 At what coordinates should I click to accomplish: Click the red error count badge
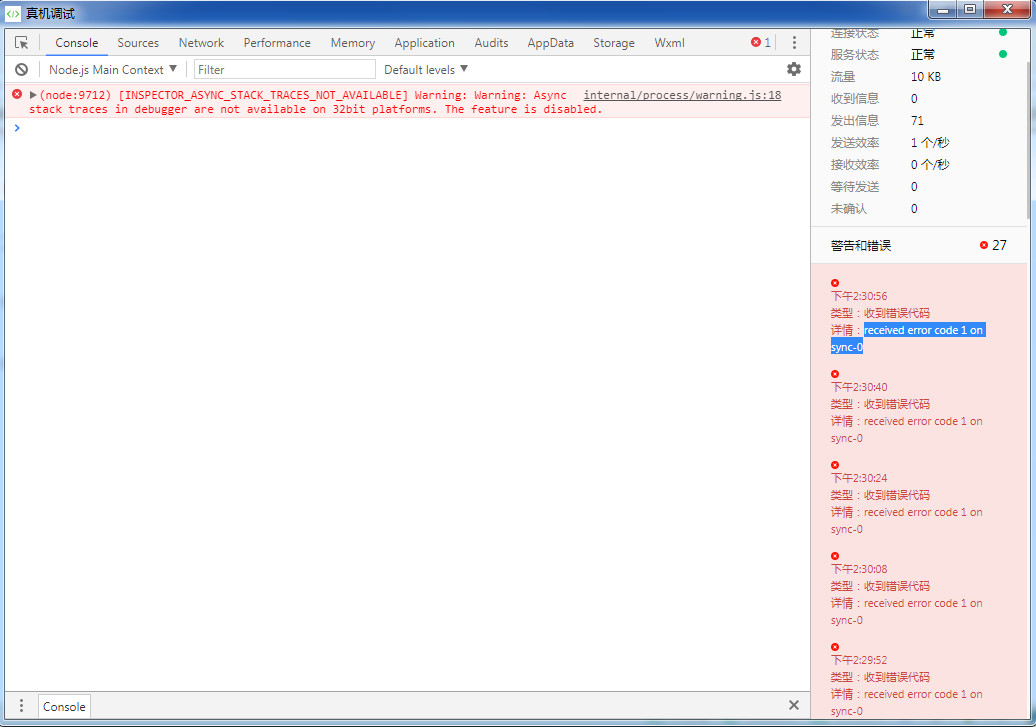761,43
